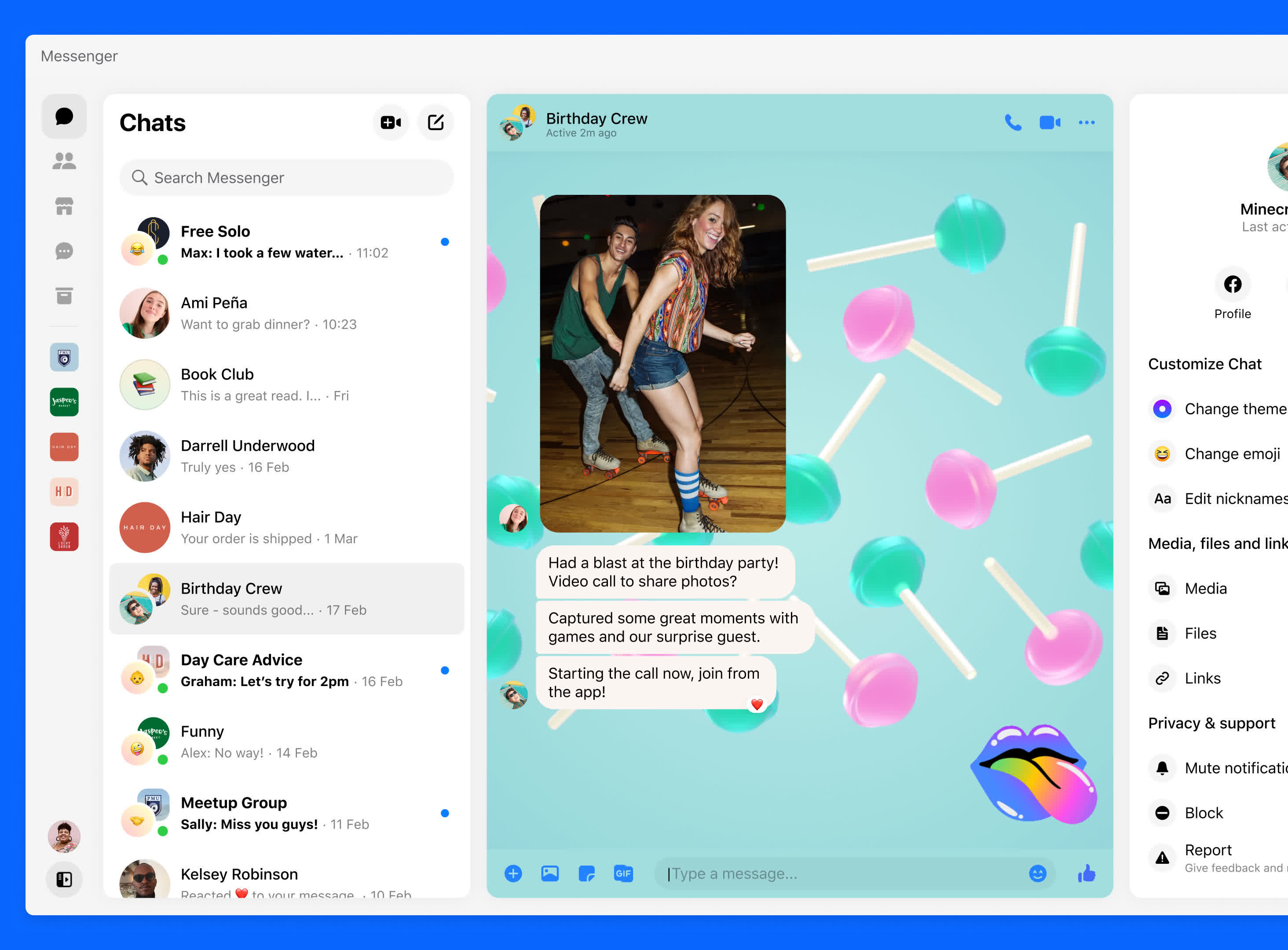Click 'Captured some great moments' message

[x=674, y=627]
